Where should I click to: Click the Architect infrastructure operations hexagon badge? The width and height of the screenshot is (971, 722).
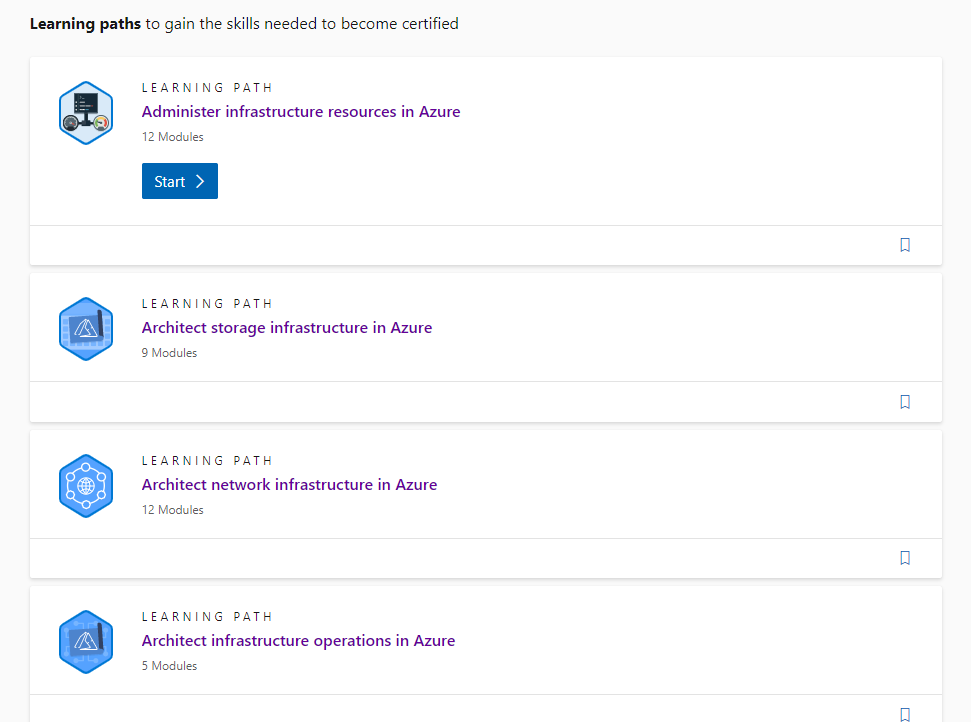(x=86, y=642)
